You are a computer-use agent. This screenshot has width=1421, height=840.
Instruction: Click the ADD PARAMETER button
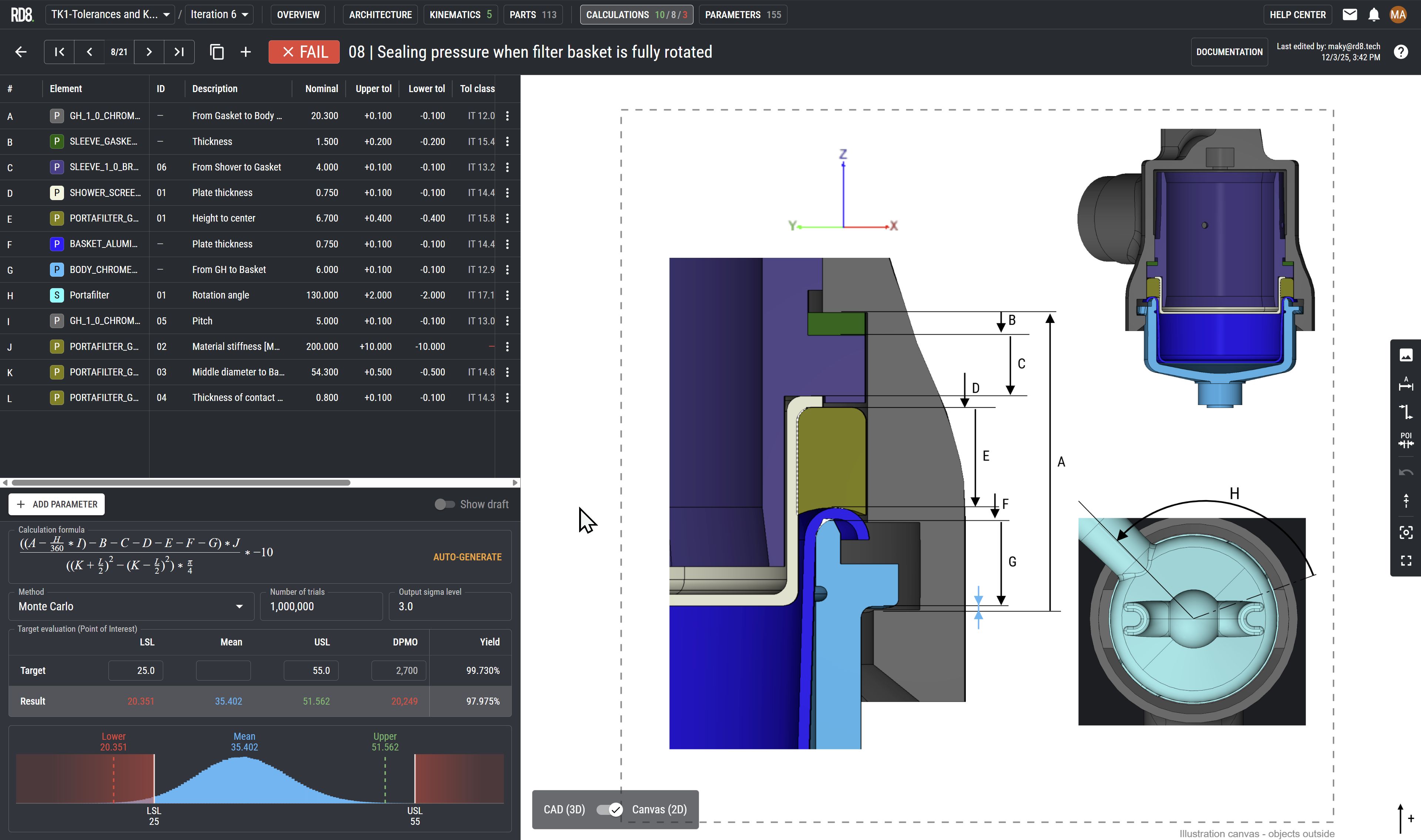click(57, 505)
